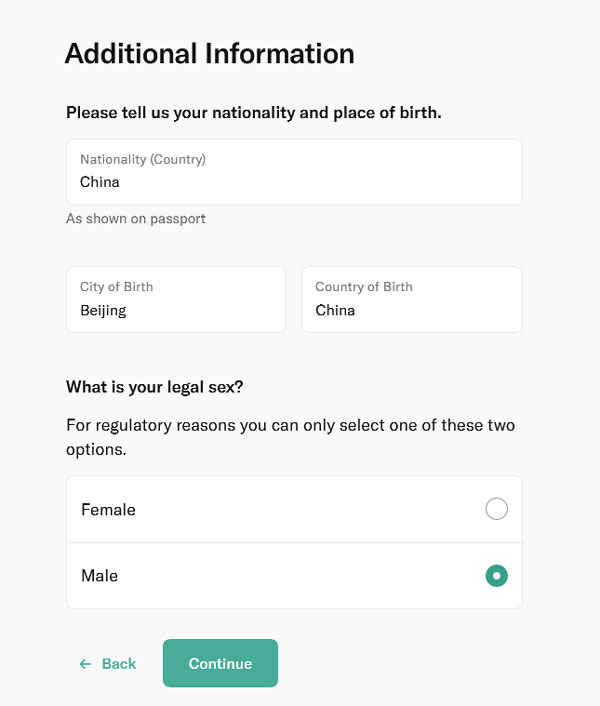Click the Female option label
Screen dimensions: 600x706
[x=108, y=510]
